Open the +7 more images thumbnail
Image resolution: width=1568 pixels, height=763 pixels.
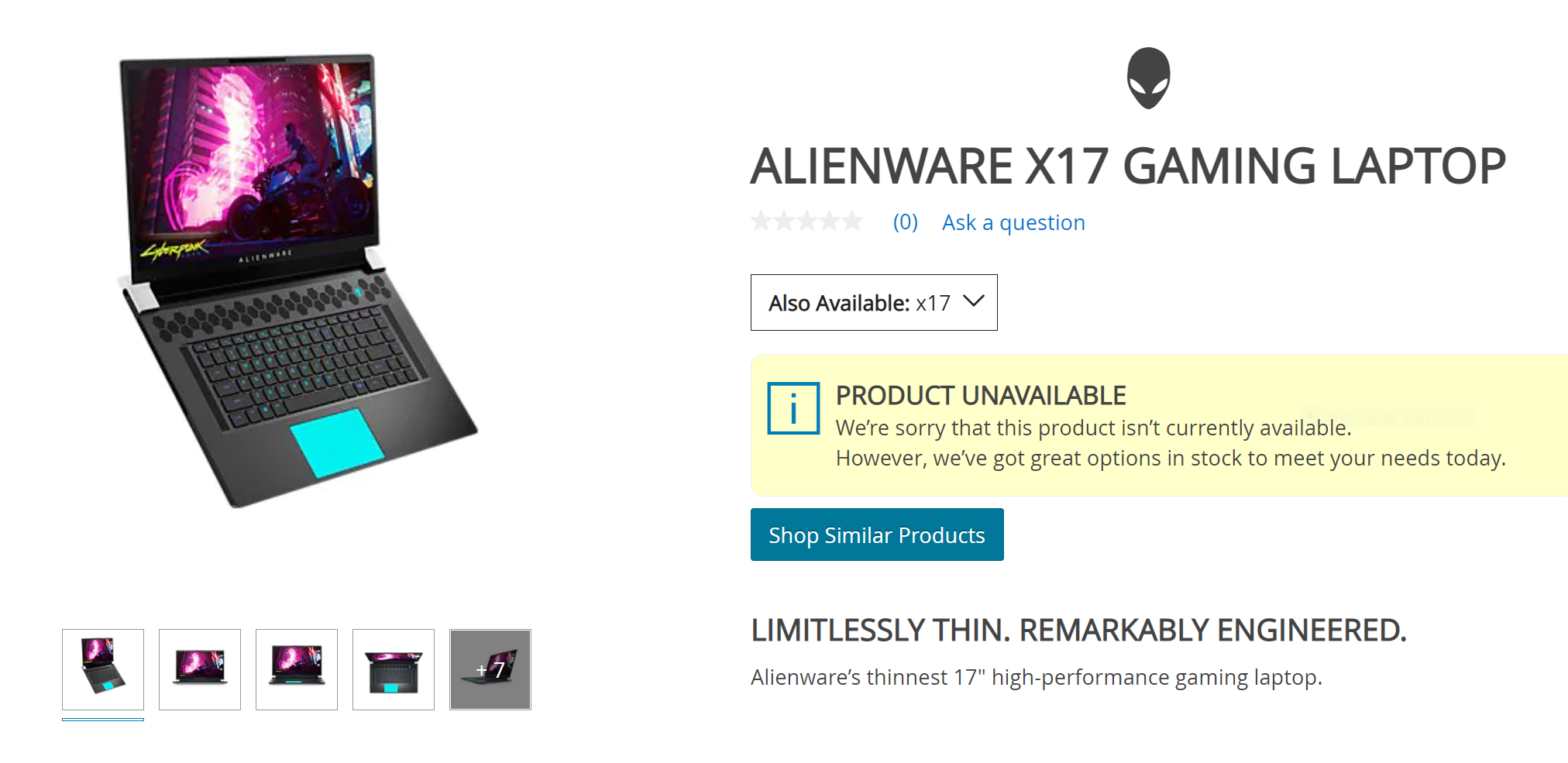click(x=490, y=669)
